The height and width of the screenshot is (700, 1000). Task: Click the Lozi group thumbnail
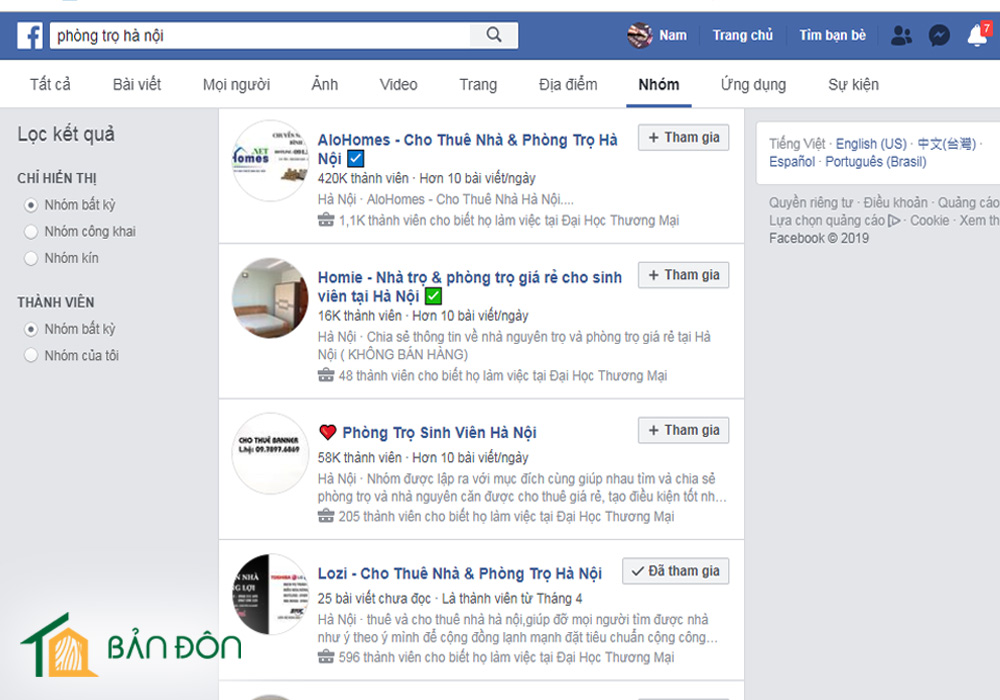[270, 594]
